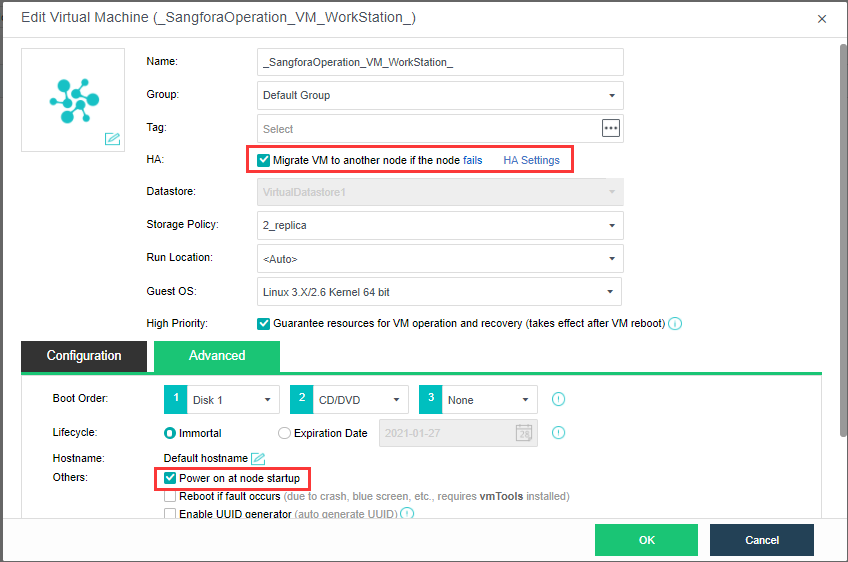Uncheck Migrate VM to another node
Viewport: 848px width, 562px height.
[264, 160]
